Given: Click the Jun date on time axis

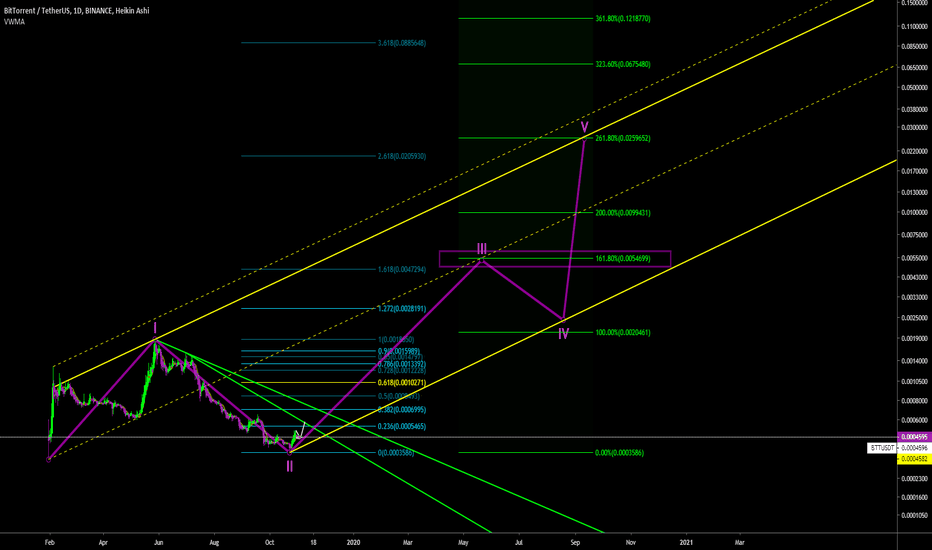Looking at the screenshot, I should click(x=158, y=542).
